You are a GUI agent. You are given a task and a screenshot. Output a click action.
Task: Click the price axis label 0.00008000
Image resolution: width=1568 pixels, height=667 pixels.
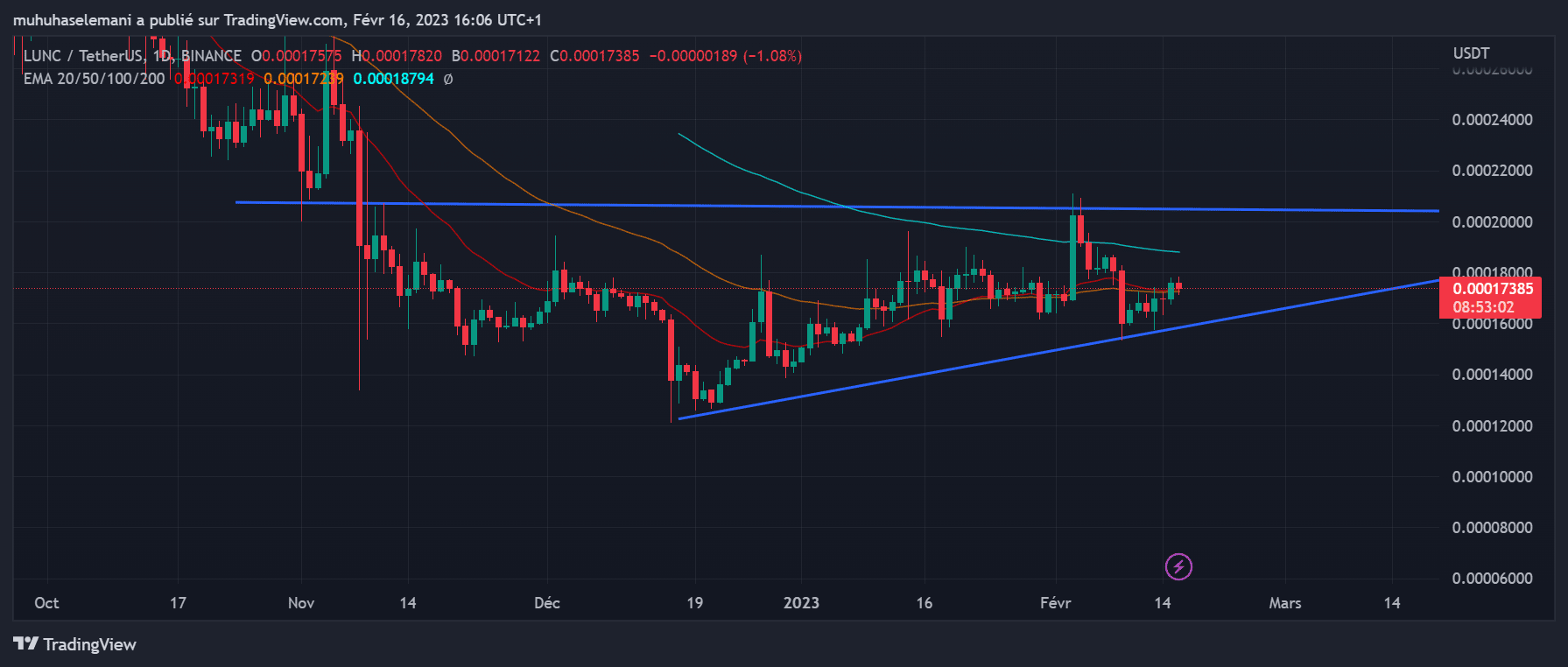point(1492,528)
